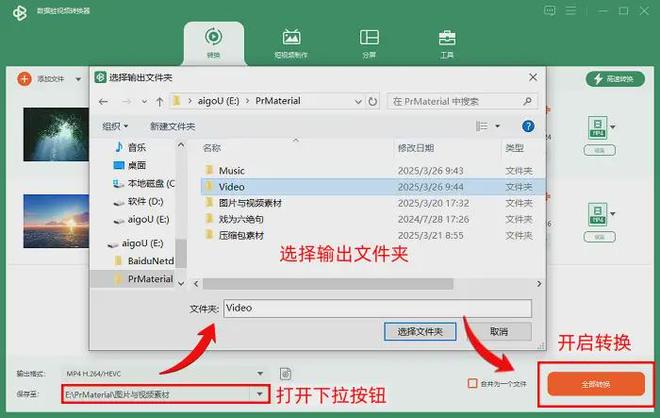
Task: Switch to the 转换 (Convert) tab
Action: (214, 43)
